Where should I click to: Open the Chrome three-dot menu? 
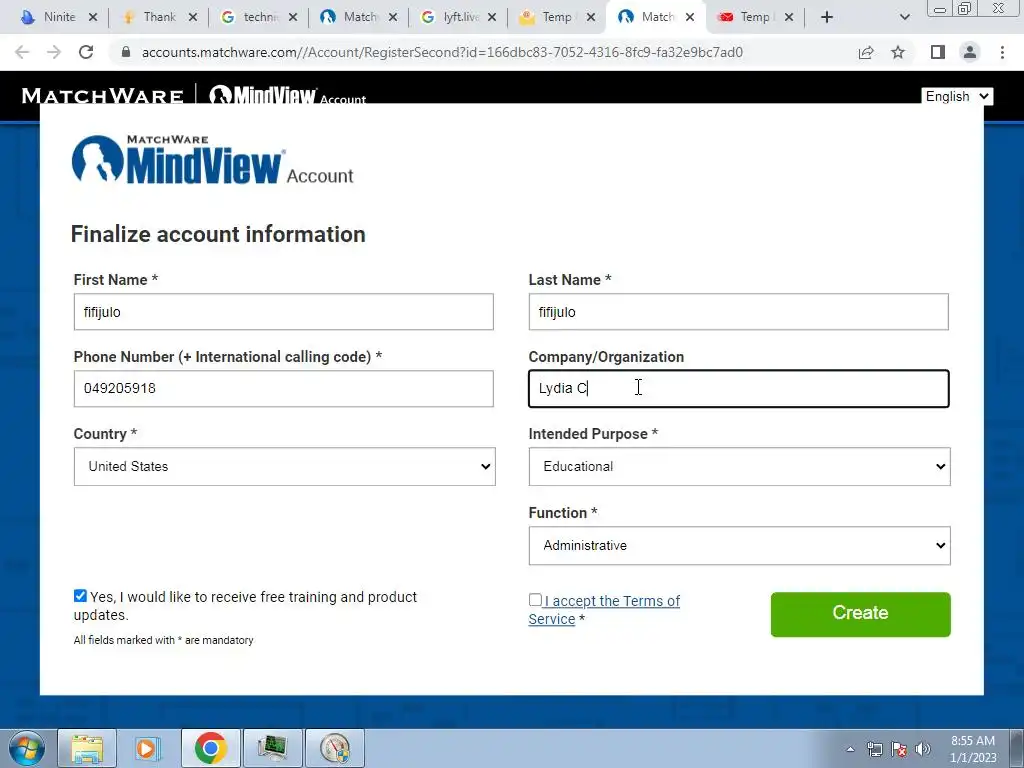(x=1002, y=52)
